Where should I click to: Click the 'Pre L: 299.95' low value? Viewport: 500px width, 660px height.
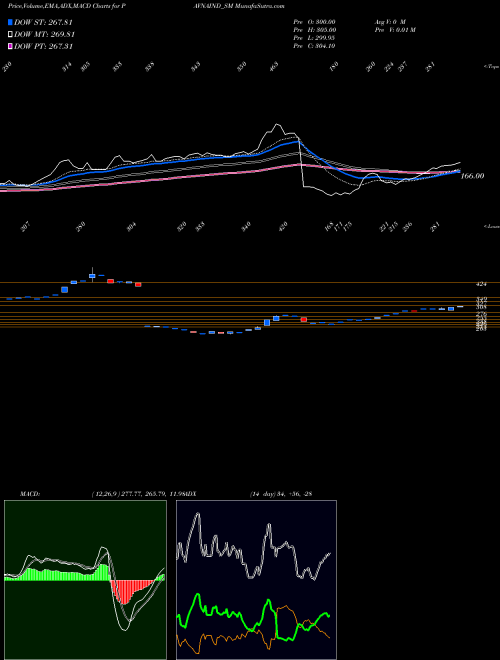(x=314, y=38)
